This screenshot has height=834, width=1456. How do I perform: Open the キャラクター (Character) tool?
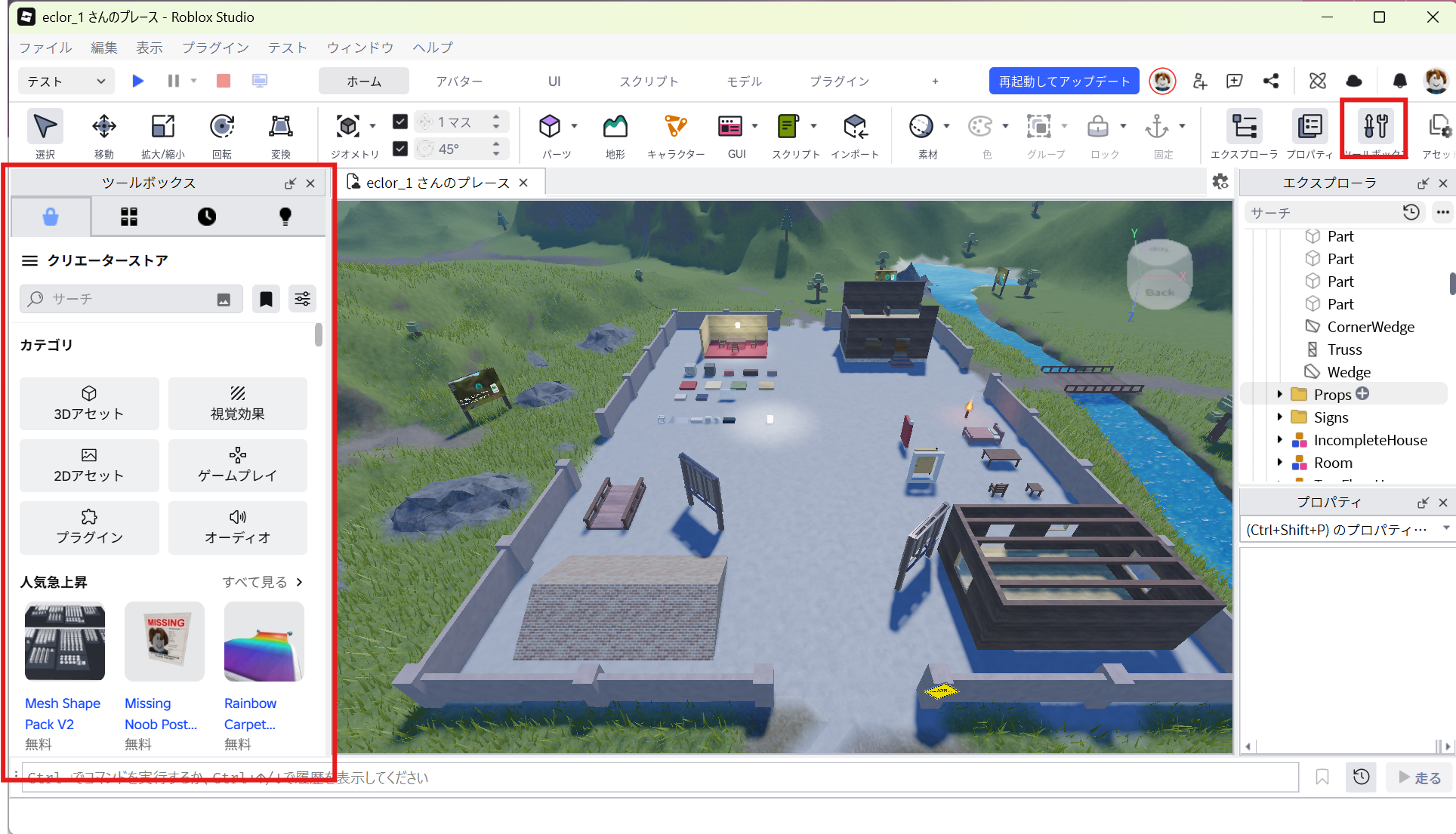pyautogui.click(x=676, y=134)
